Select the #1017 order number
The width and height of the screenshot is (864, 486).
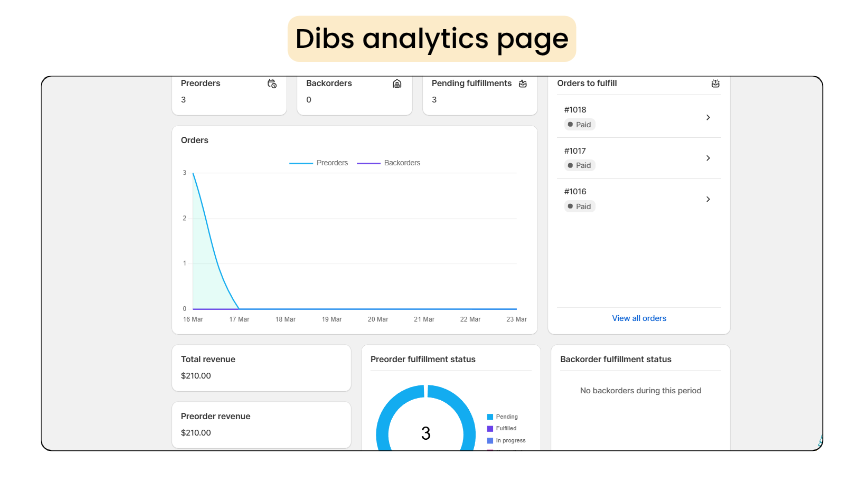[x=575, y=151]
